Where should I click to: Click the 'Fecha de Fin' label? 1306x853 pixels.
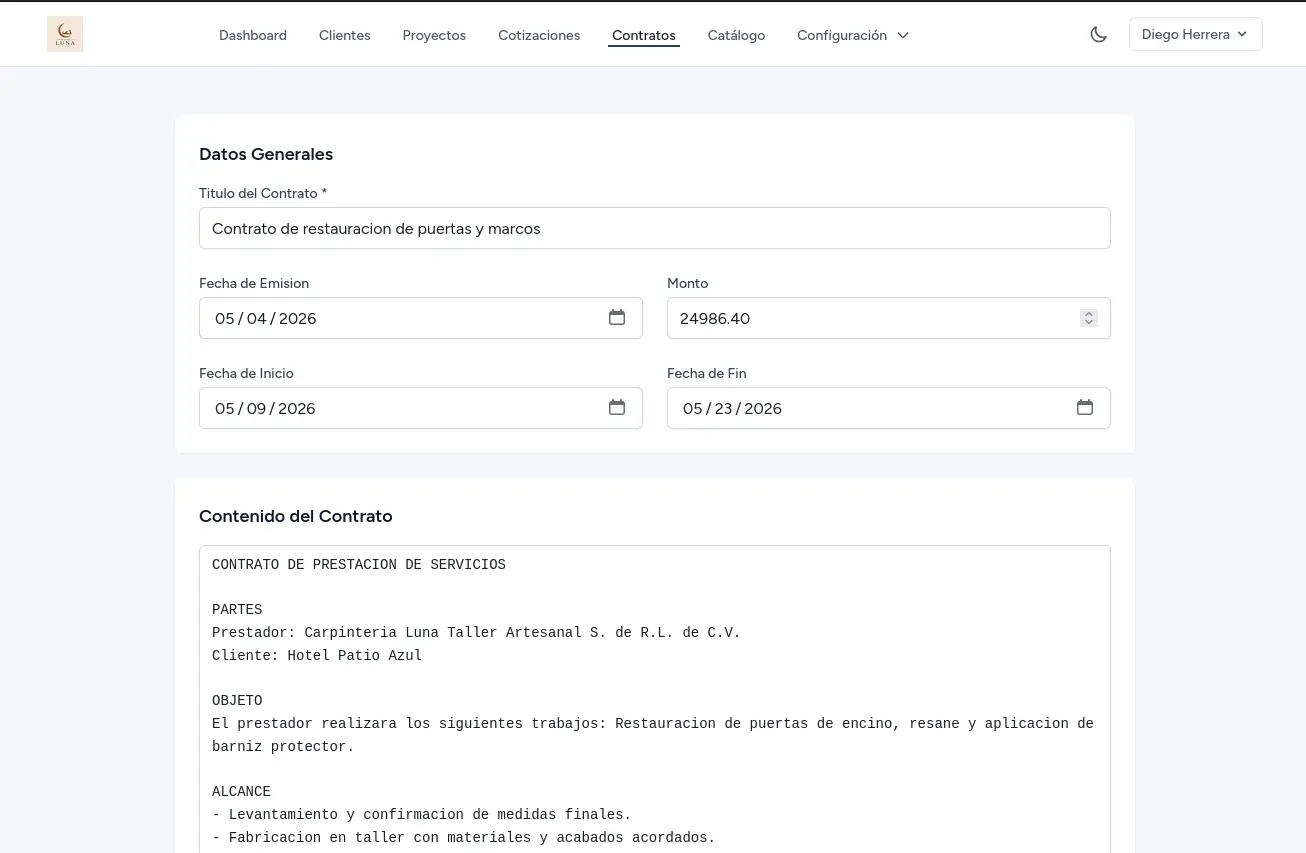[707, 373]
